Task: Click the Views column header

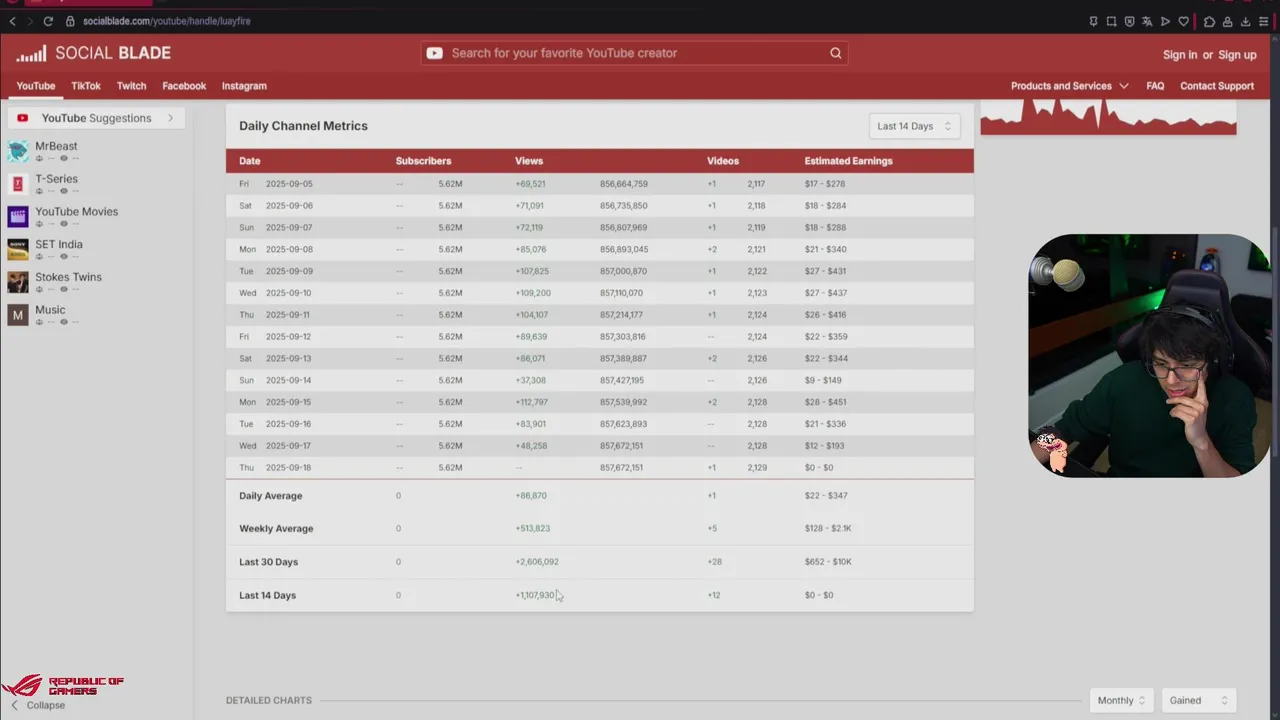Action: tap(529, 161)
